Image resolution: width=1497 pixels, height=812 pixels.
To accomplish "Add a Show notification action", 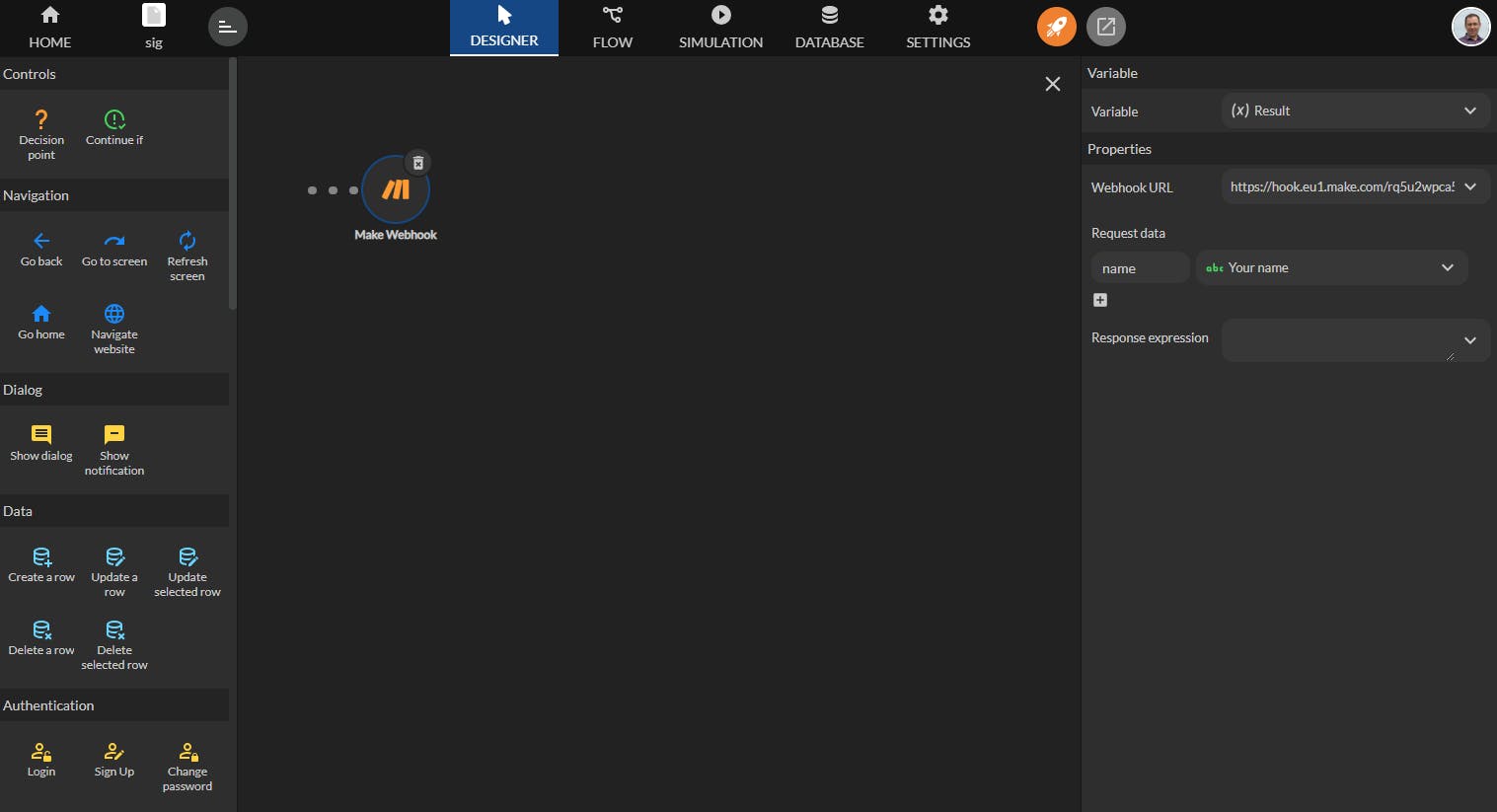I will point(114,450).
